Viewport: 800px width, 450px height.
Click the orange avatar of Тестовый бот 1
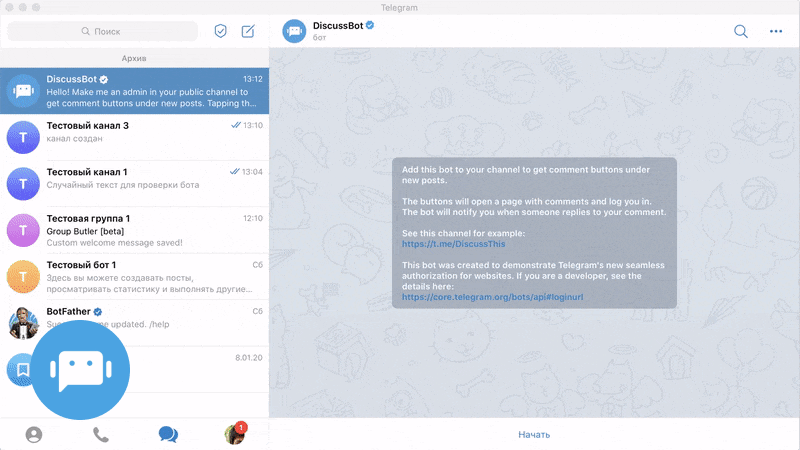pos(23,277)
